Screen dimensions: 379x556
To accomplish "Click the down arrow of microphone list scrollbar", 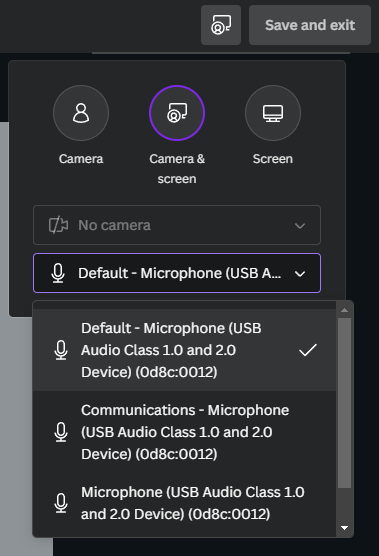I will click(x=344, y=528).
